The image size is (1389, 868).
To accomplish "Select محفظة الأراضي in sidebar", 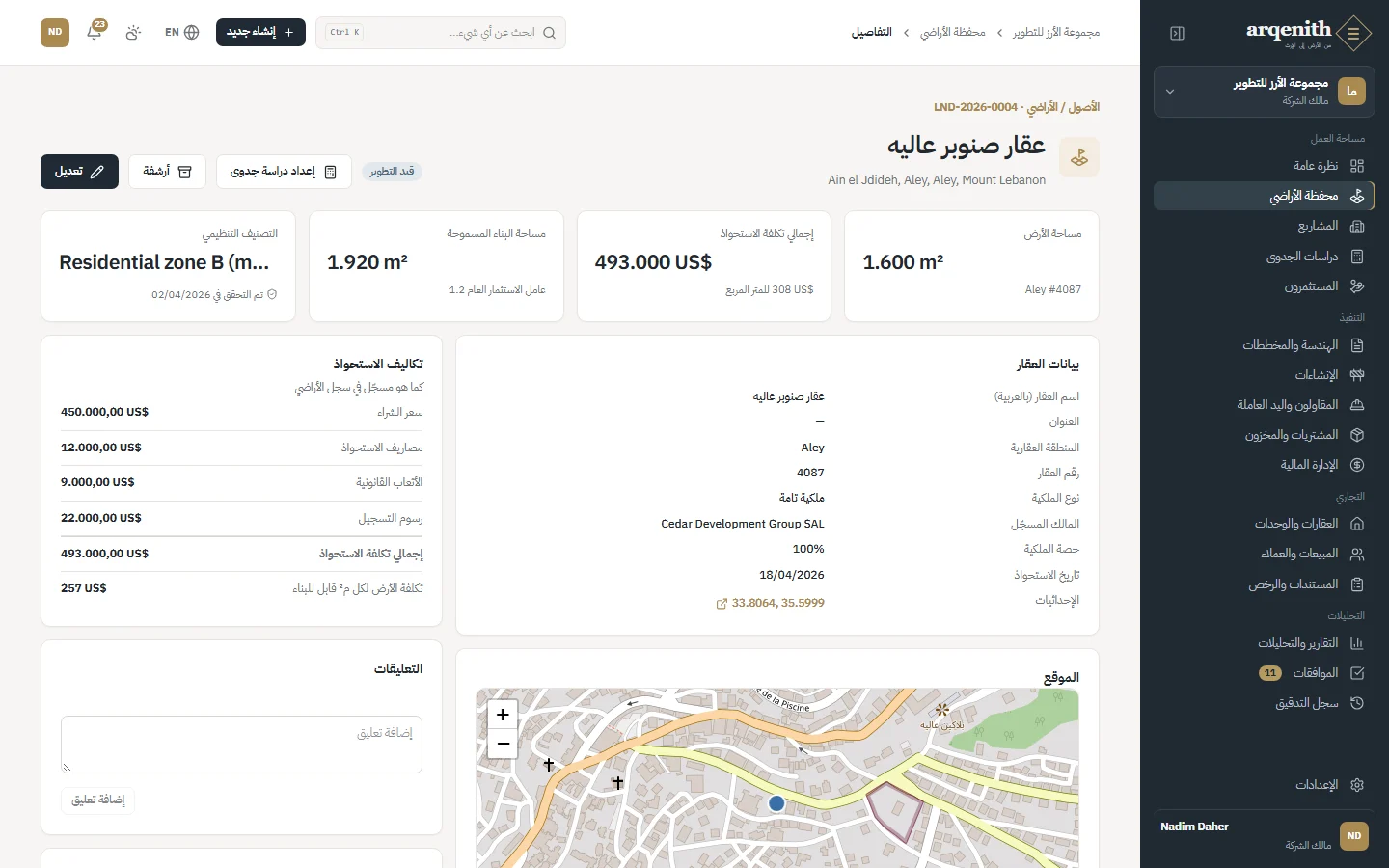I will [1264, 196].
